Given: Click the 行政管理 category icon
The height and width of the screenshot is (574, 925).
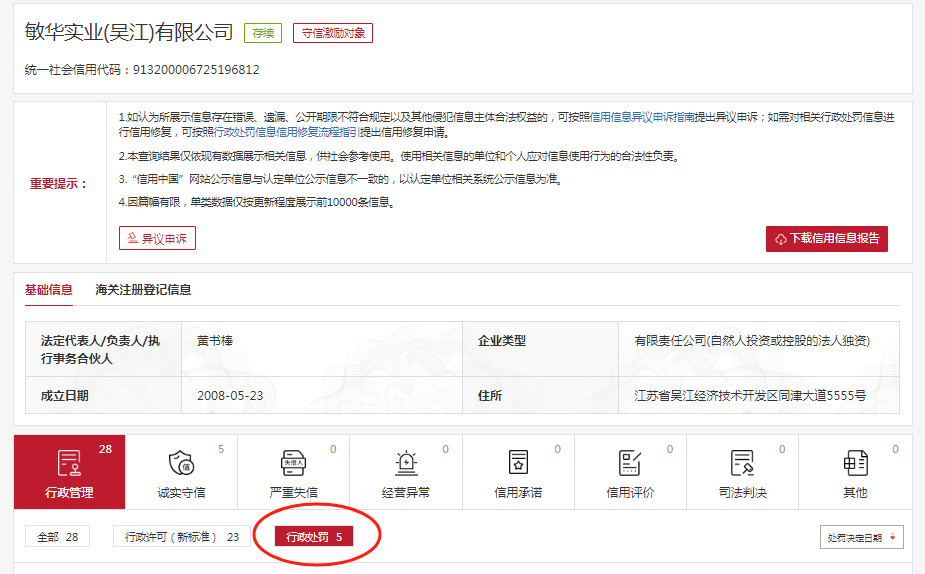Looking at the screenshot, I should click(69, 463).
